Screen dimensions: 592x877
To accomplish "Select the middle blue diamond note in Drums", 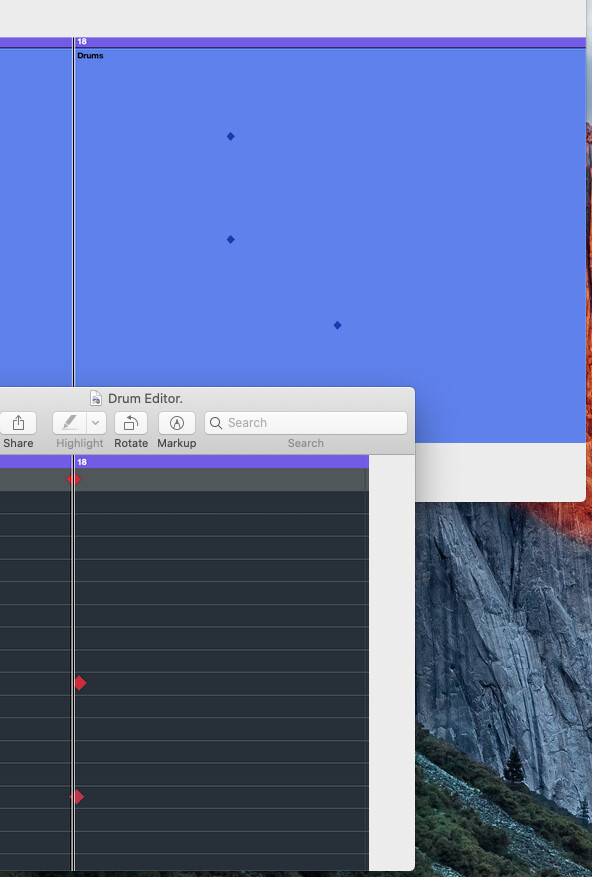I will click(231, 239).
